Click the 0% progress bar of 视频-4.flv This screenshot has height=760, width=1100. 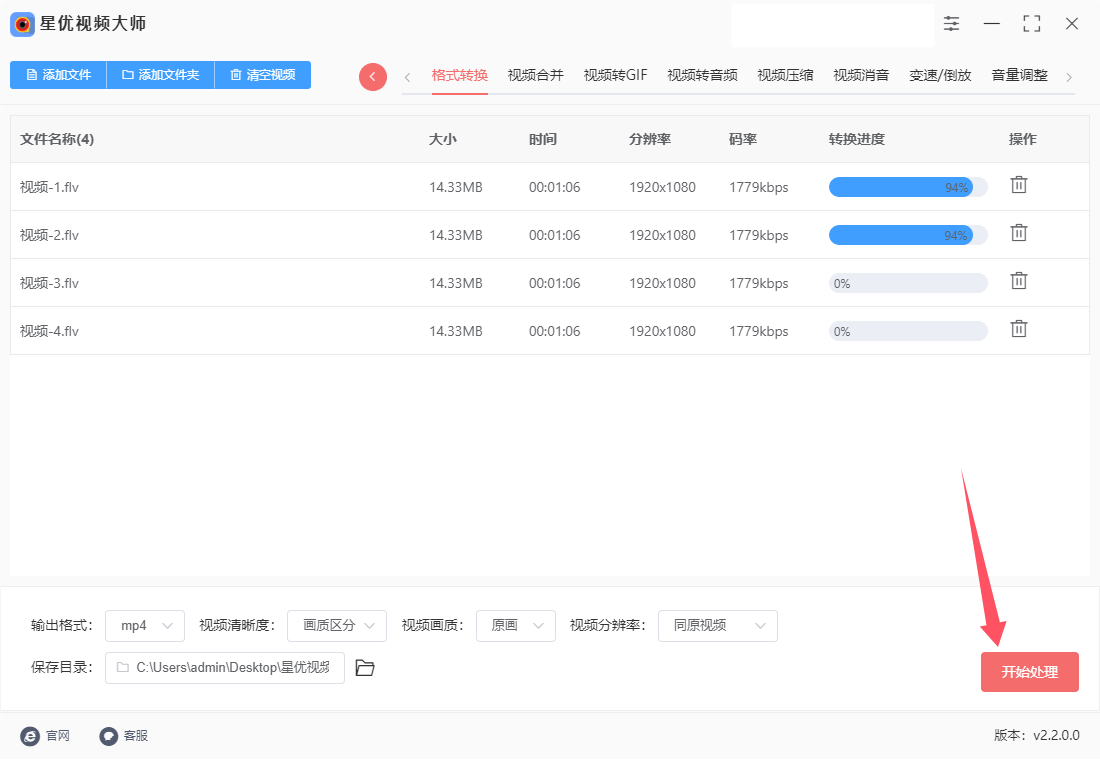(908, 331)
